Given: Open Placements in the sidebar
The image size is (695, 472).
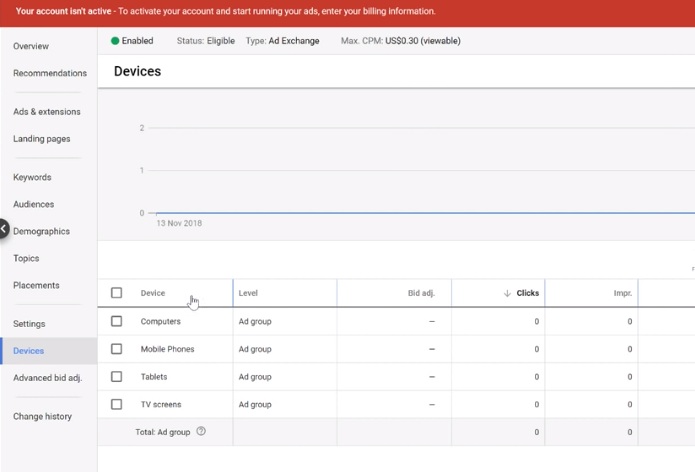Looking at the screenshot, I should pyautogui.click(x=36, y=285).
